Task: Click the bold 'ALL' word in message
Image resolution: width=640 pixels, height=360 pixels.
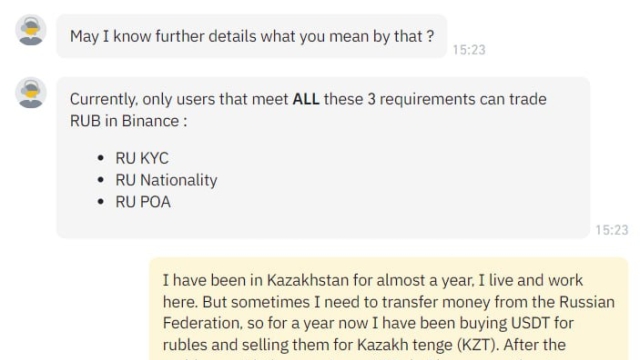Action: 306,99
